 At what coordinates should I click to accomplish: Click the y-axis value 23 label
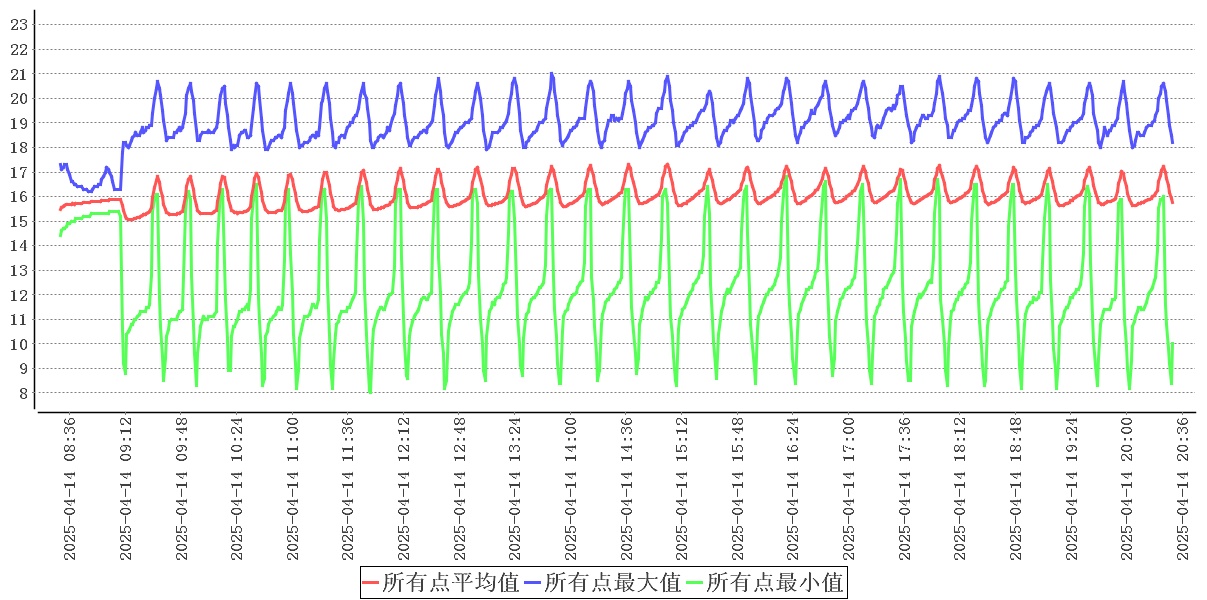coord(18,25)
